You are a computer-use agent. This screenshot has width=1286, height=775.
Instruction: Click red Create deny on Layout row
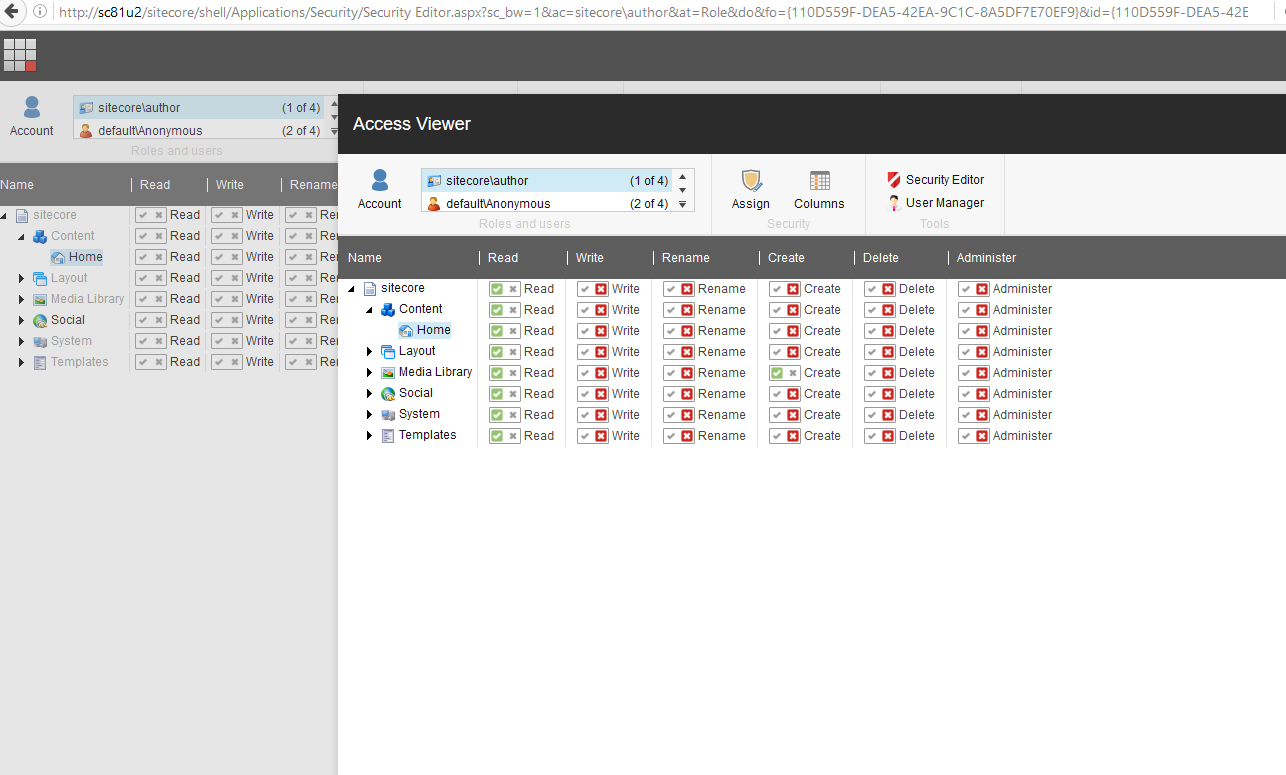point(793,352)
